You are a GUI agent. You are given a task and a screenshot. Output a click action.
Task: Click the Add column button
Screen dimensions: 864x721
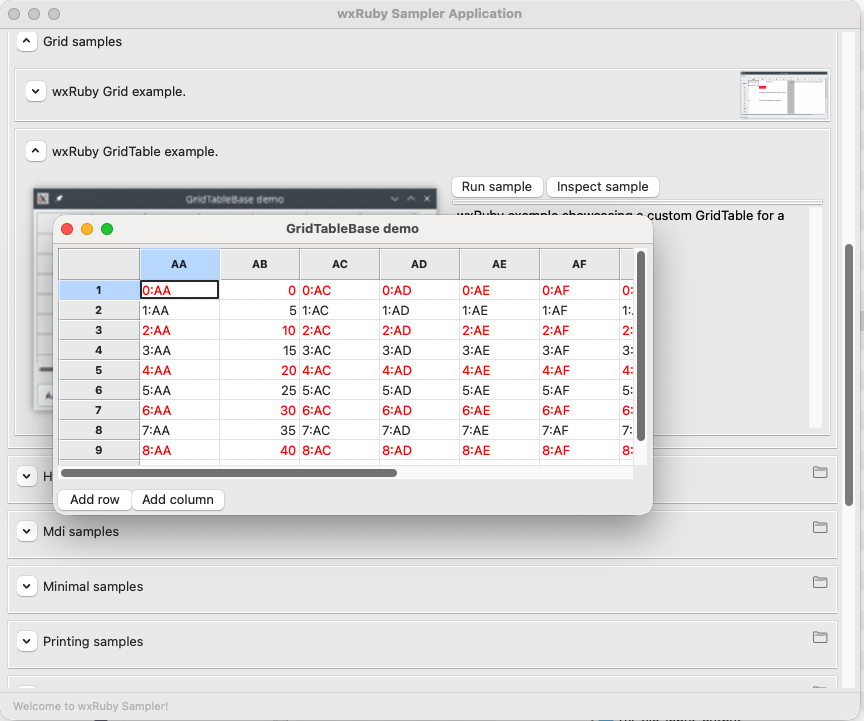(178, 500)
